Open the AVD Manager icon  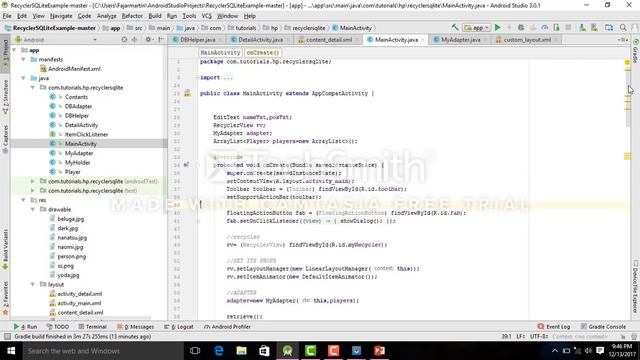[x=582, y=28]
